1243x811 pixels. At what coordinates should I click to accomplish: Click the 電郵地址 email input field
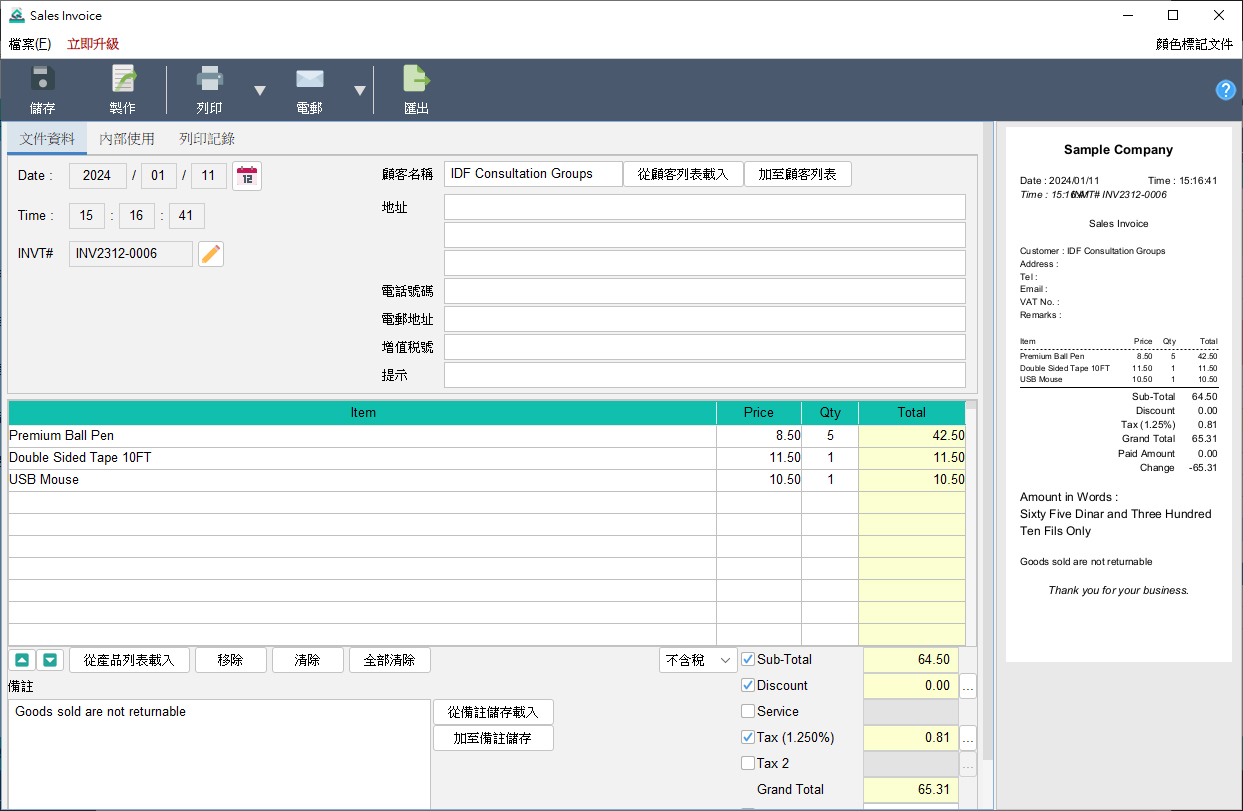[x=705, y=319]
